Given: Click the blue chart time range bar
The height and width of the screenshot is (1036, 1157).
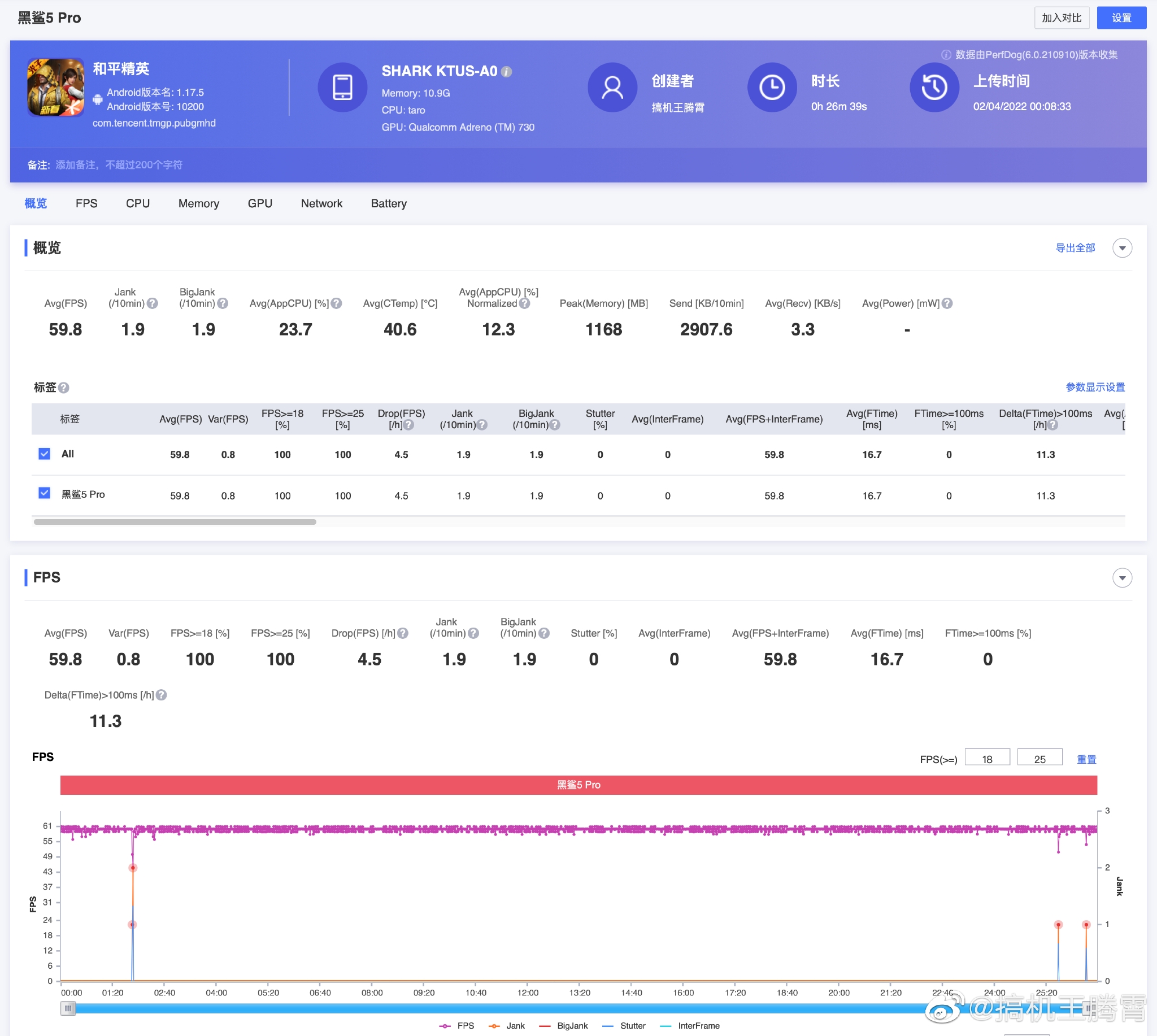Looking at the screenshot, I should [x=578, y=1009].
